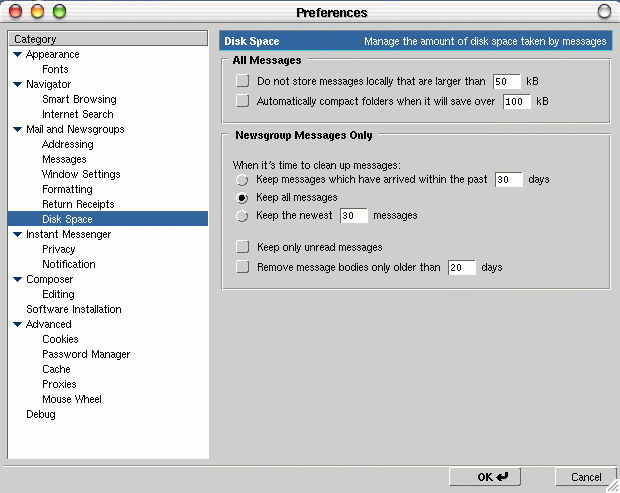Collapse the Composer category triangle
Viewport: 620px width, 493px height.
[x=17, y=280]
